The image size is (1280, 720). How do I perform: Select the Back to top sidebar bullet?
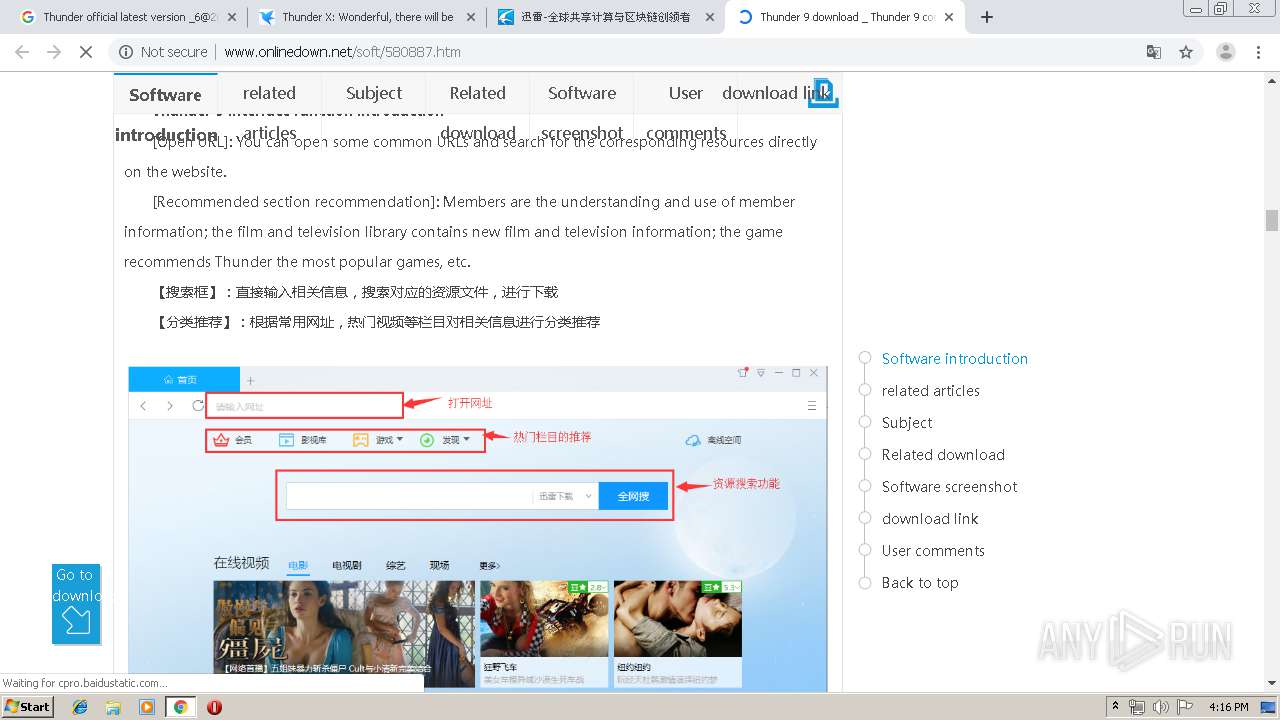point(865,582)
